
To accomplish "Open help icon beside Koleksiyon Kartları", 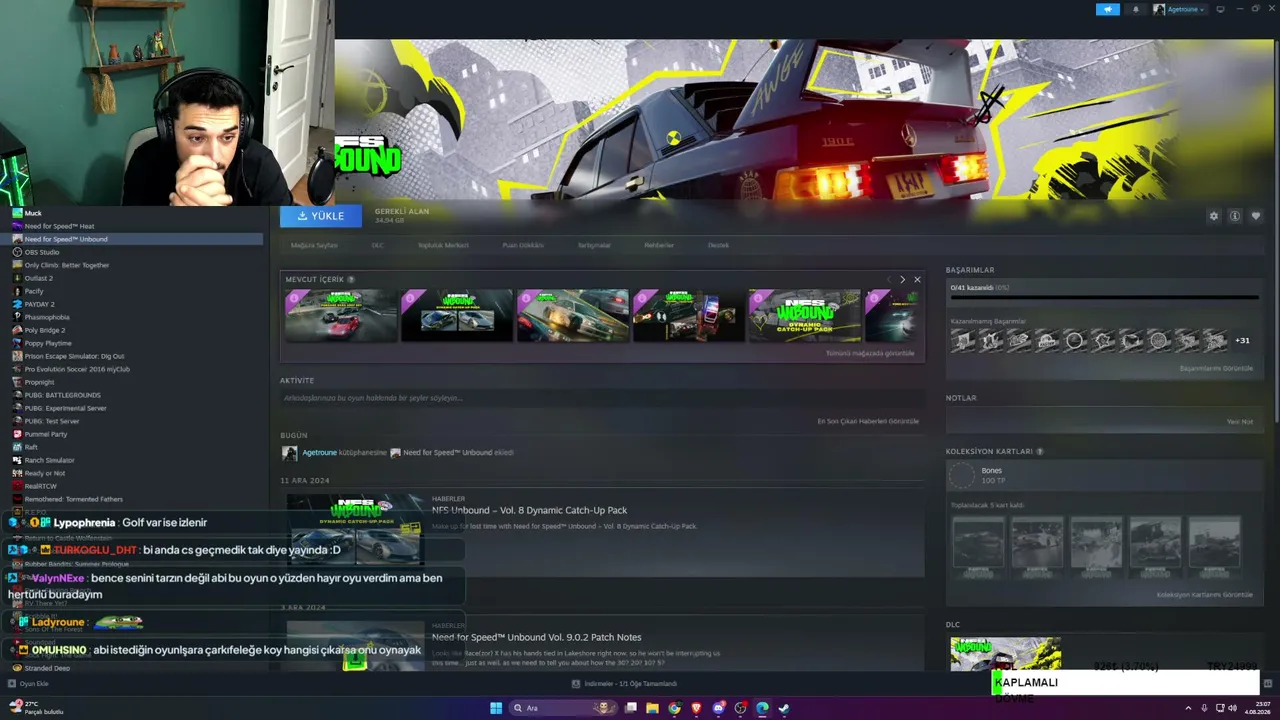I will point(1040,451).
